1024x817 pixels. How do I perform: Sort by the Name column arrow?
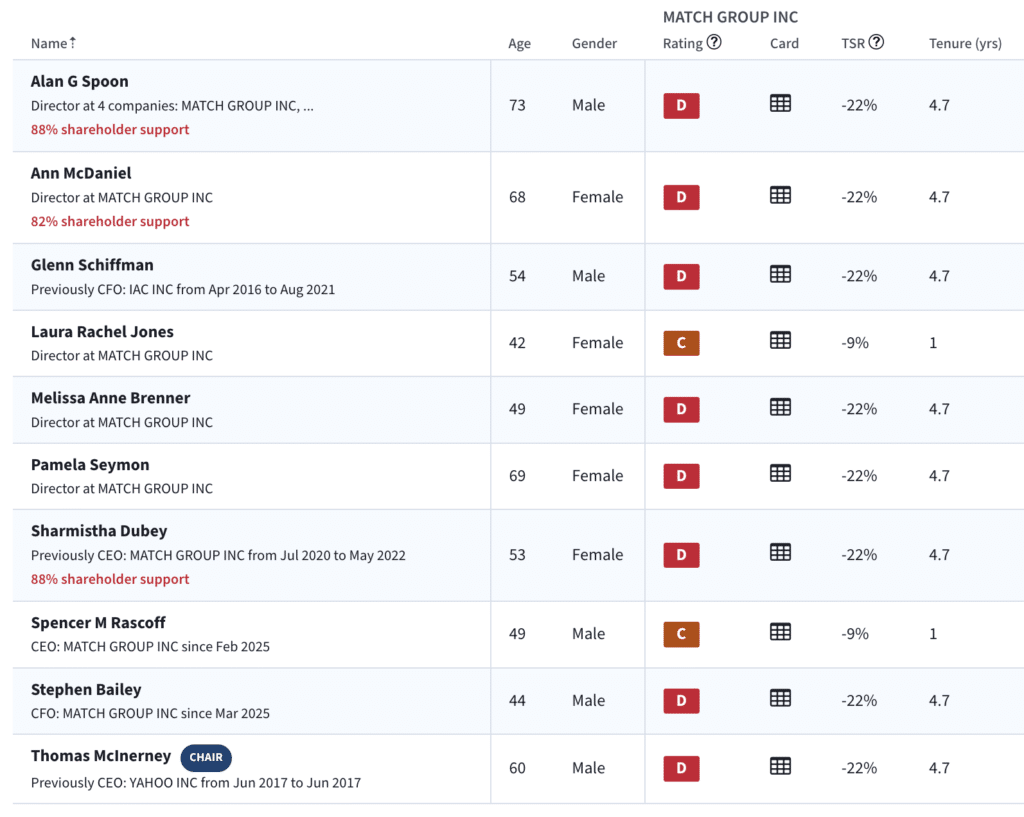point(72,42)
